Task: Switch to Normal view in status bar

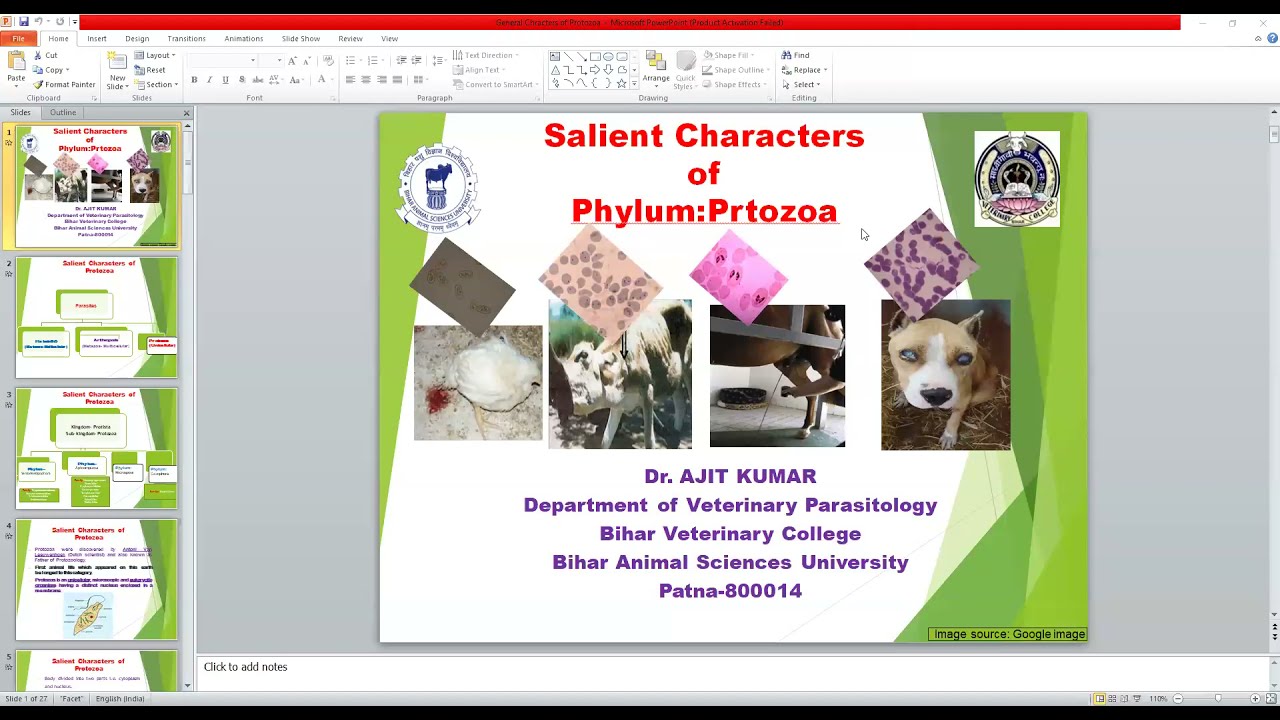Action: pyautogui.click(x=1099, y=698)
